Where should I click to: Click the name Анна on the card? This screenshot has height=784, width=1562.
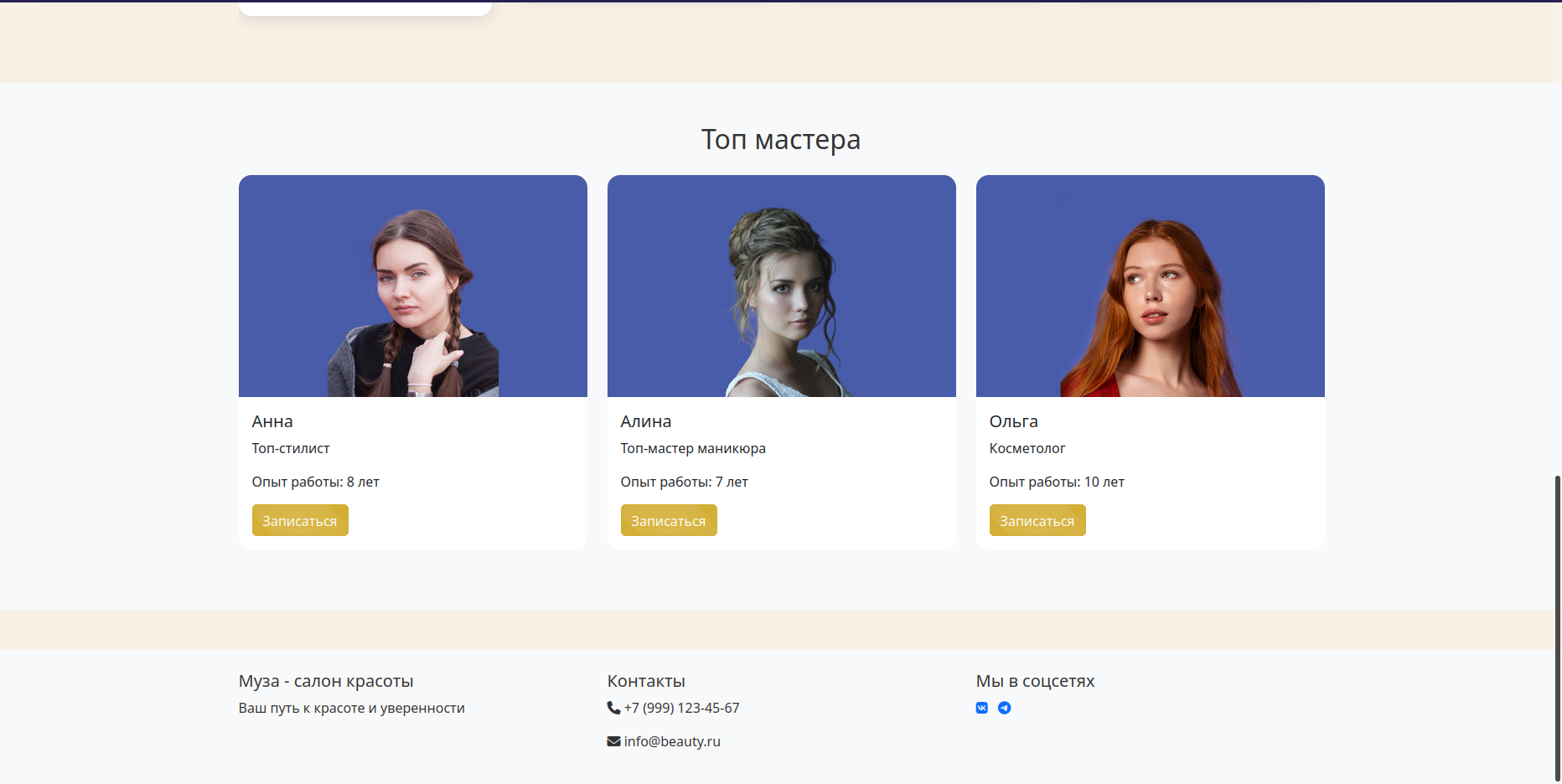click(x=272, y=421)
